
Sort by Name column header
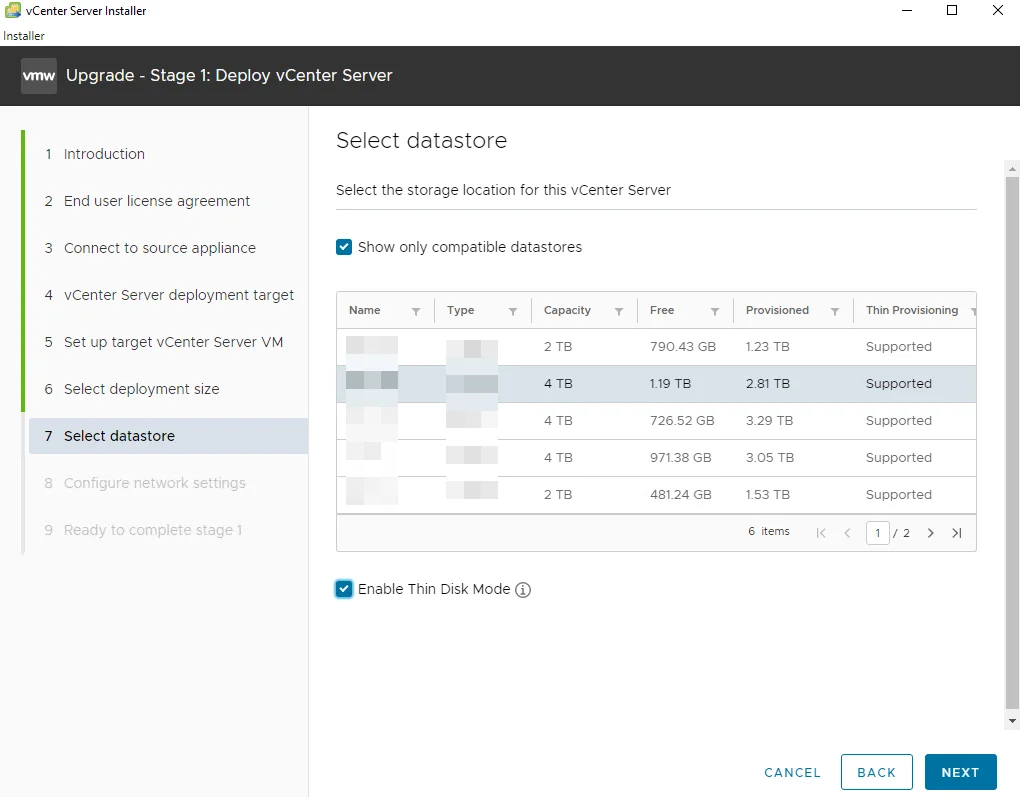pos(364,310)
